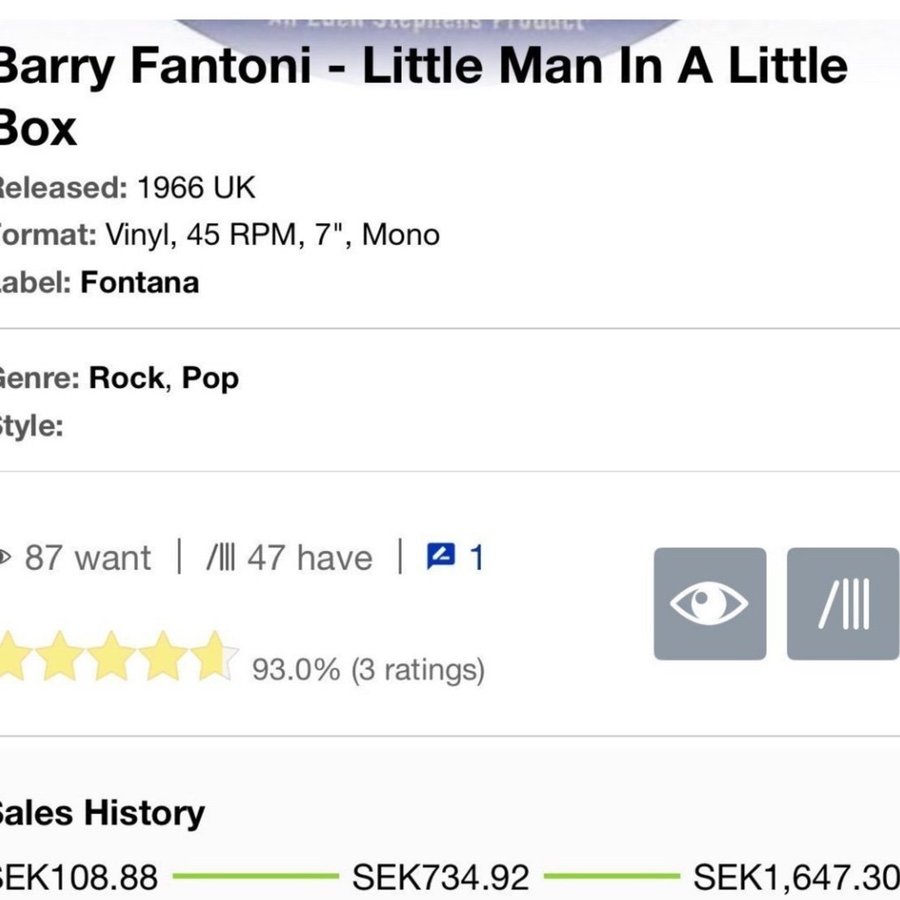This screenshot has height=900, width=900.
Task: Rate release four stars using fourth star
Action: point(162,657)
